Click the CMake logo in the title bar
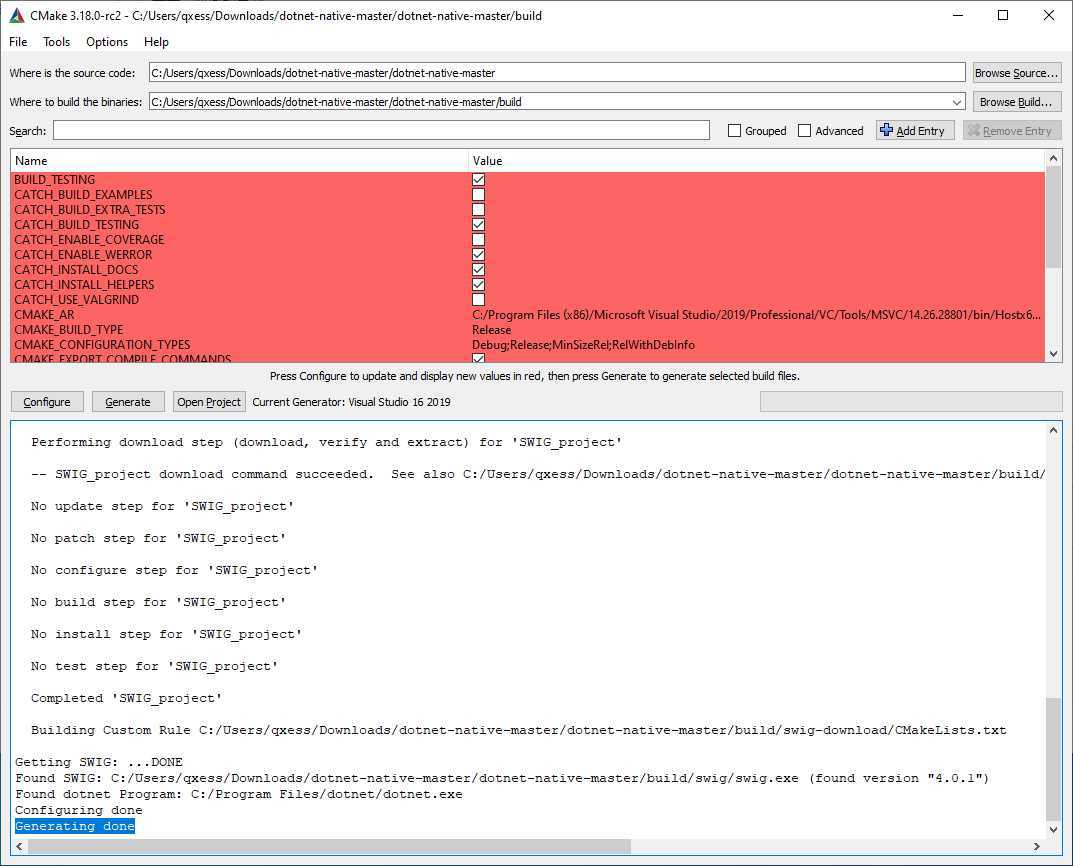 click(x=16, y=15)
